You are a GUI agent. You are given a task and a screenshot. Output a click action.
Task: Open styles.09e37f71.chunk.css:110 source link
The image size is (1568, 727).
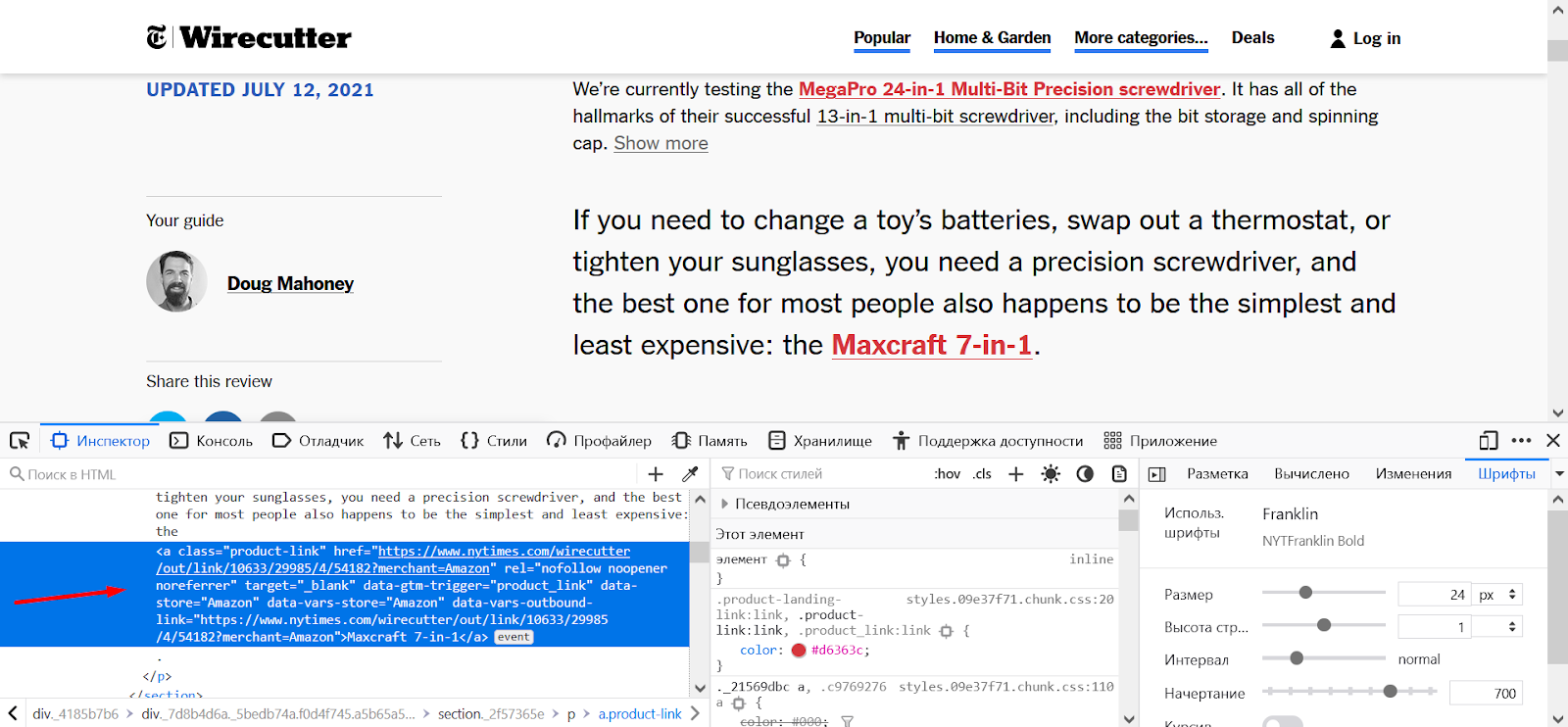click(x=1005, y=687)
